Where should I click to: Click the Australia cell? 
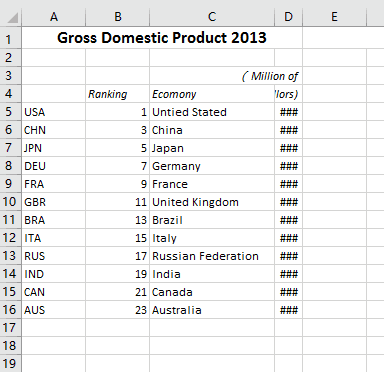[212, 310]
